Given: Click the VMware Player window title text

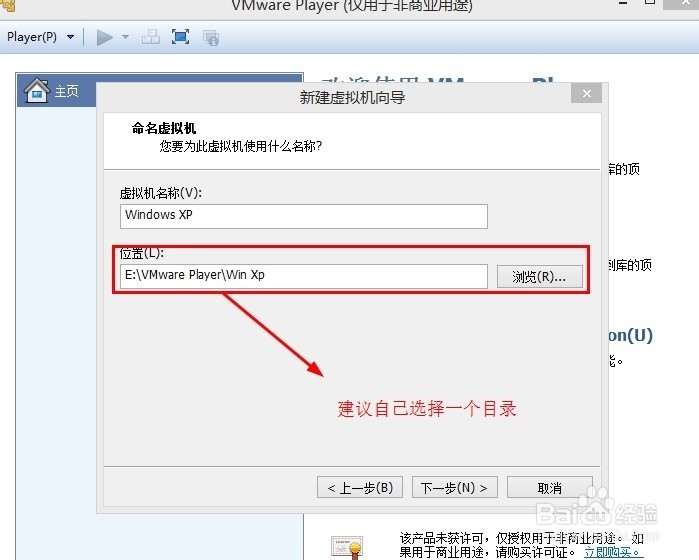Looking at the screenshot, I should tap(352, 6).
